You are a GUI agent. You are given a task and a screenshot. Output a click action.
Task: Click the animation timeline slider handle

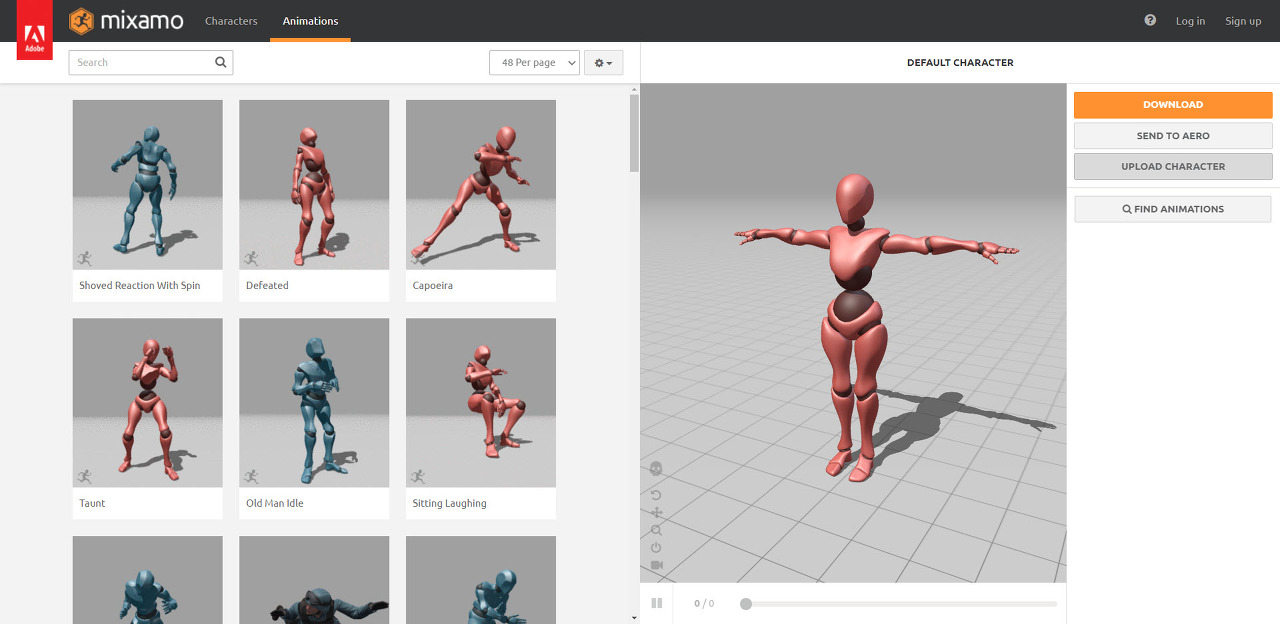pos(746,603)
